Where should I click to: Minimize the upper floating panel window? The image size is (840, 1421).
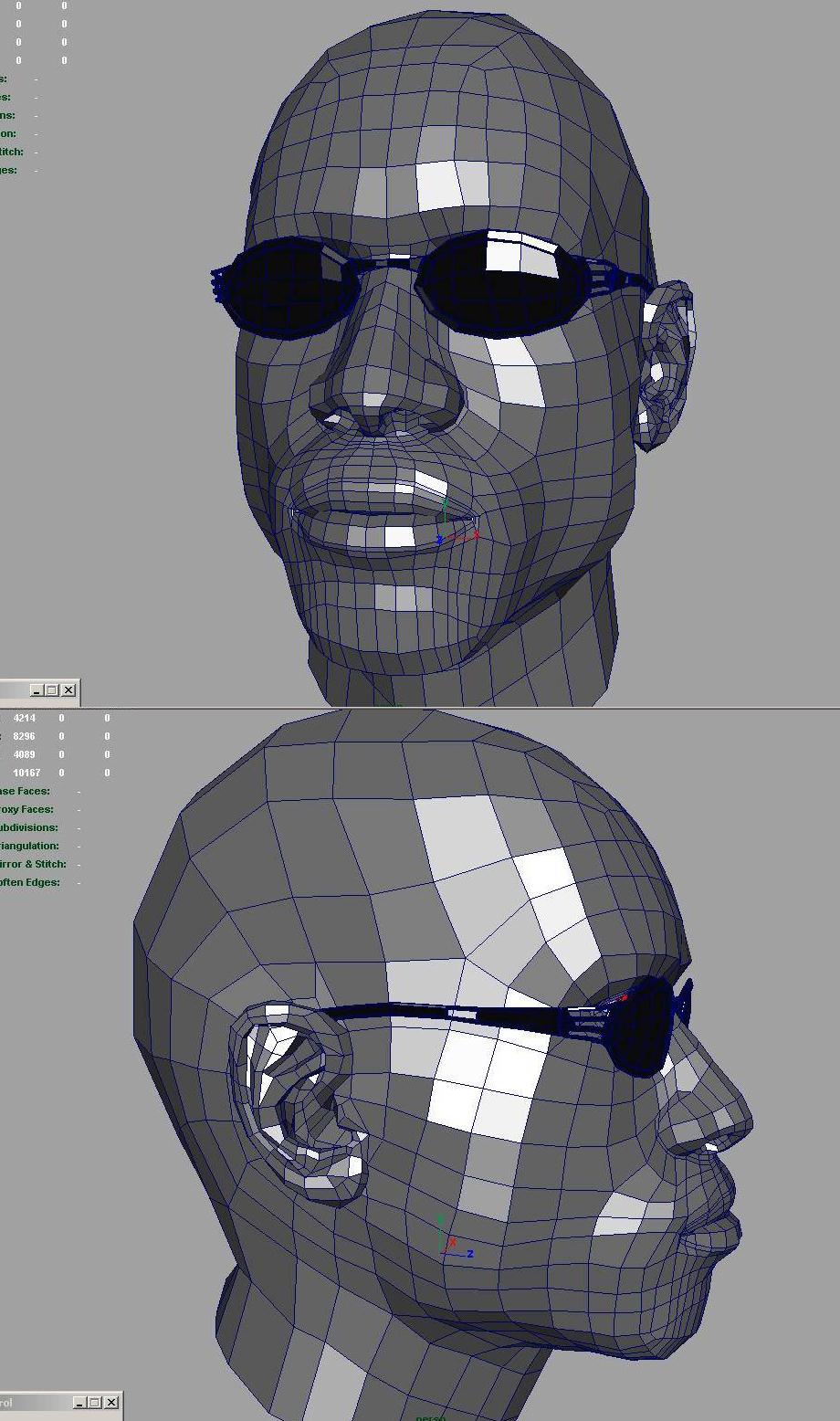[37, 690]
